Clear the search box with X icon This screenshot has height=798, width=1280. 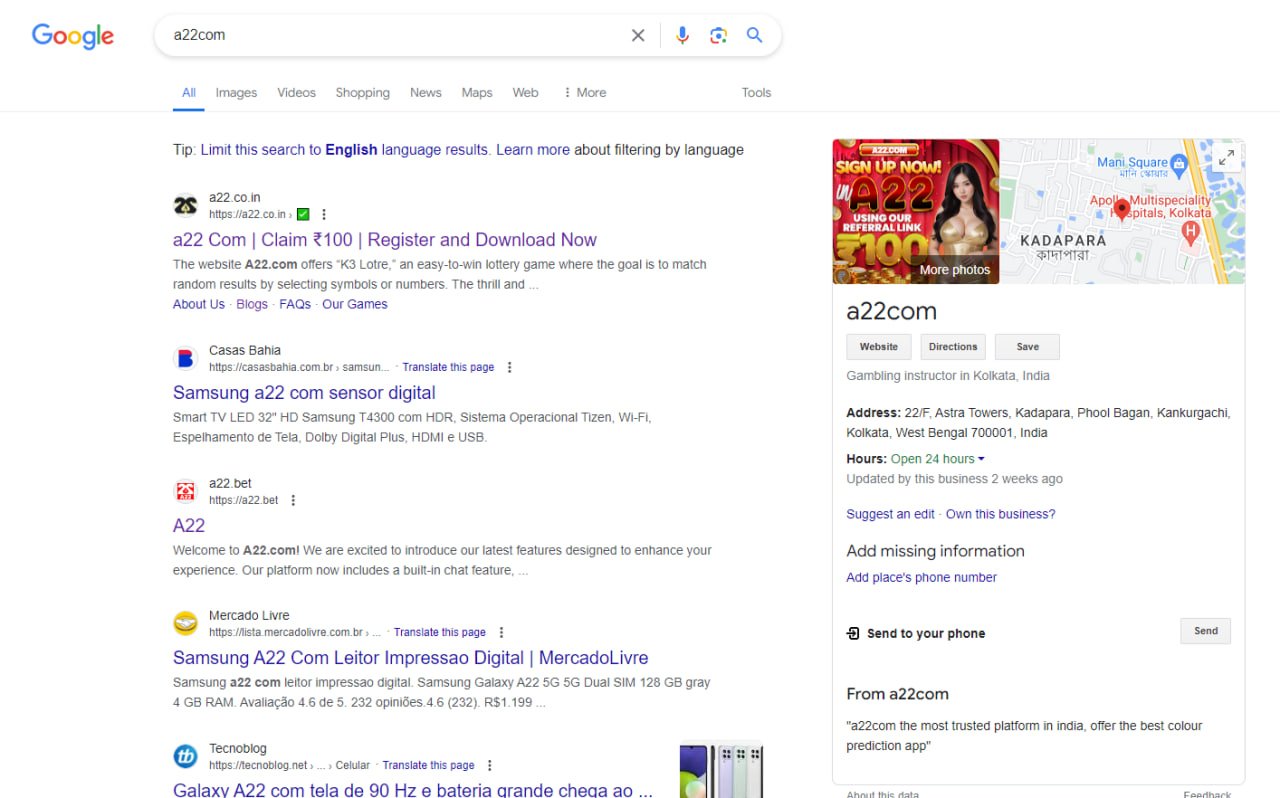point(638,35)
